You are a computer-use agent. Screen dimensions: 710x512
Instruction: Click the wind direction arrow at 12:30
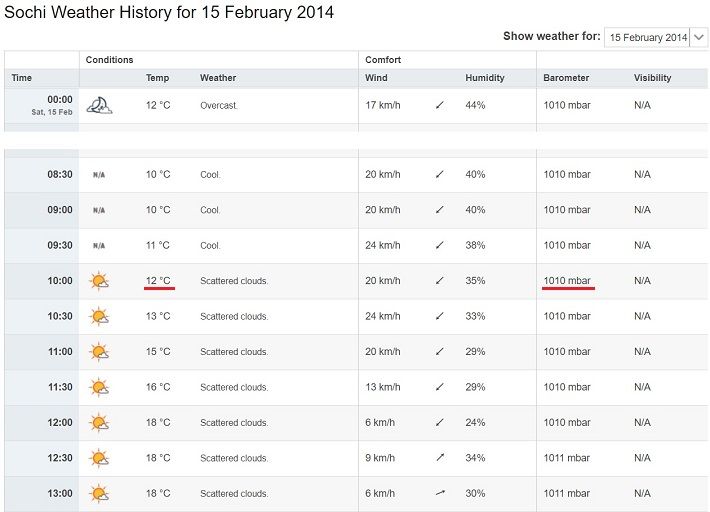pos(439,458)
